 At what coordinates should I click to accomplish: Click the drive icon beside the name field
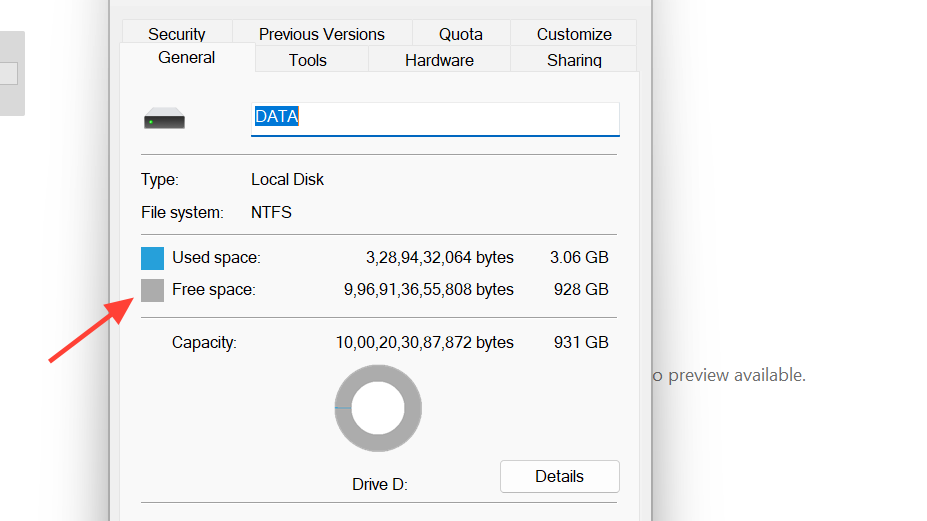[164, 119]
